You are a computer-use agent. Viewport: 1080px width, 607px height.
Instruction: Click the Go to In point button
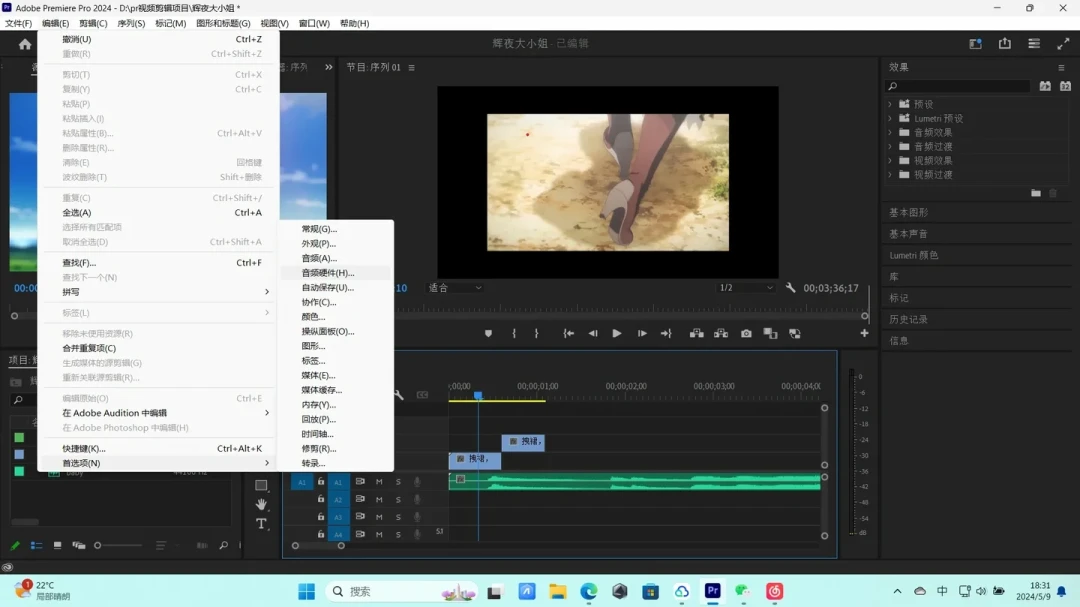click(x=568, y=333)
